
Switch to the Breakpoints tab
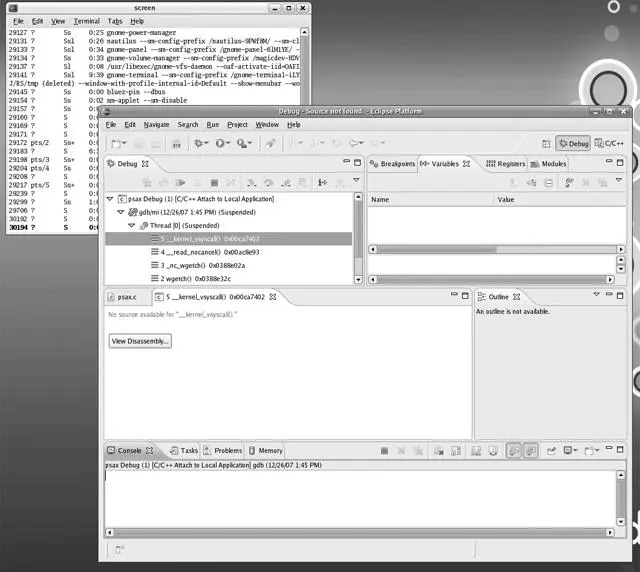[391, 163]
